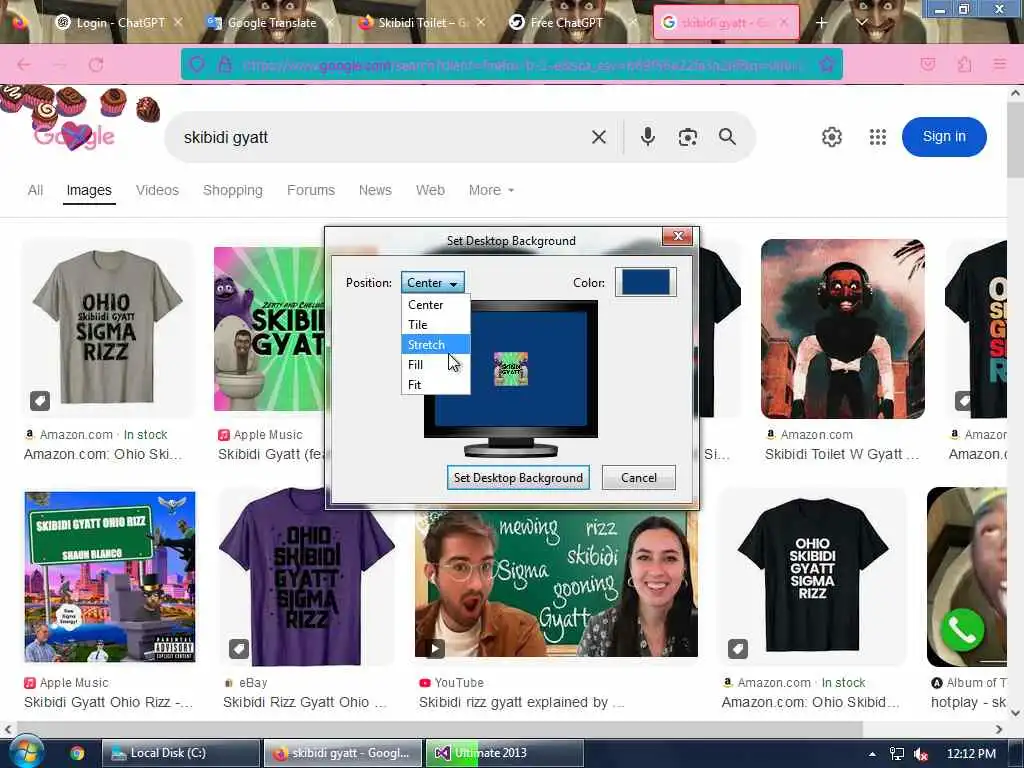The image size is (1024, 768).
Task: Open the Amazon.com: Ohio Ski... result link
Action: tap(103, 454)
